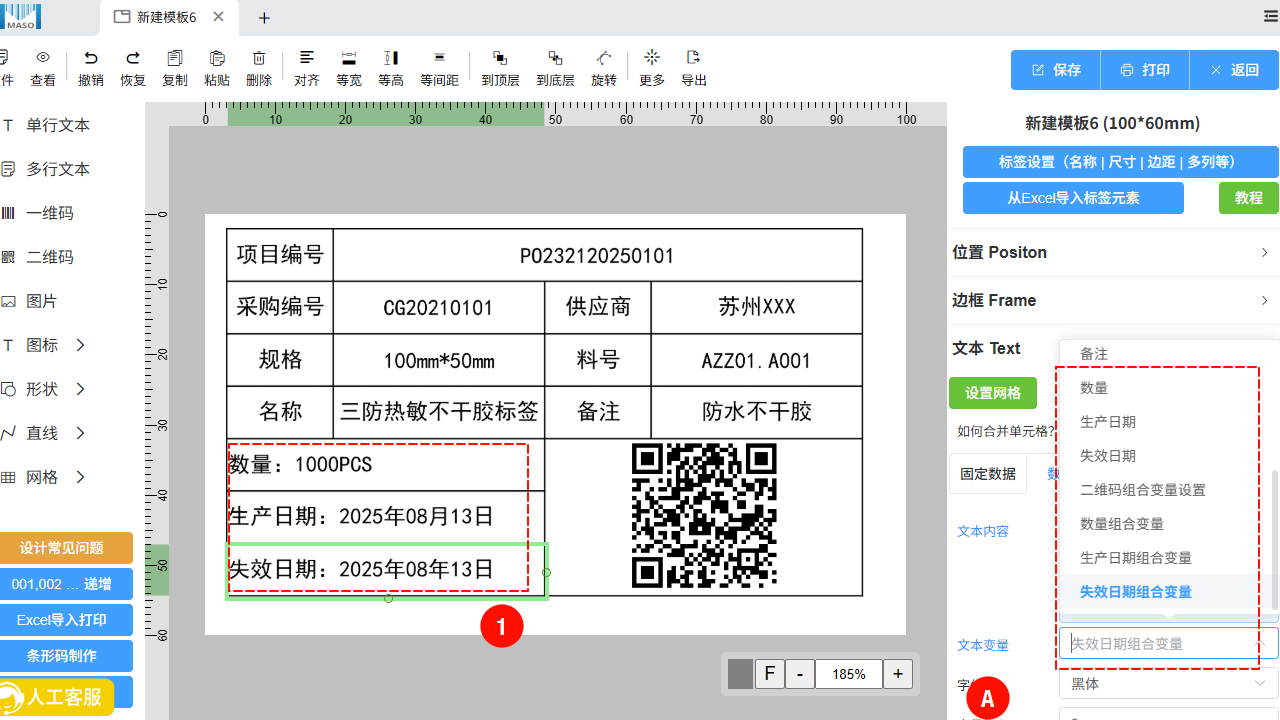Undo with the 撤销 icon
The width and height of the screenshot is (1280, 720).
click(91, 58)
